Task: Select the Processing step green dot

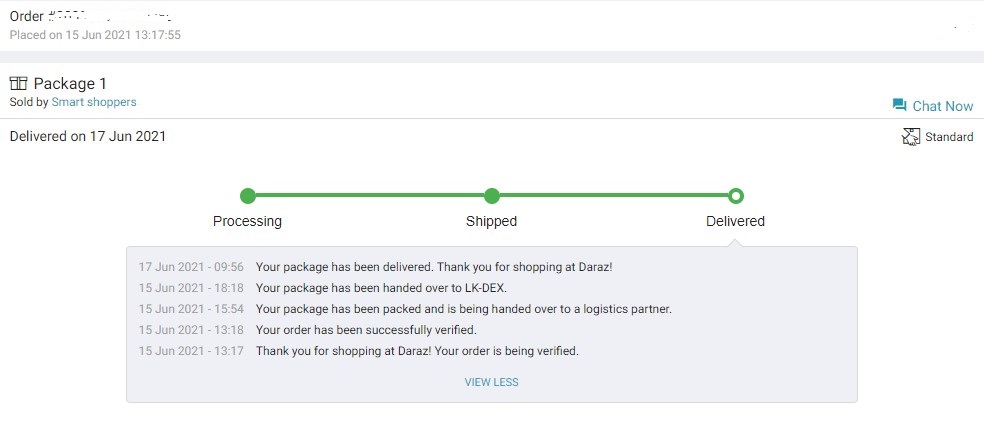Action: [248, 196]
